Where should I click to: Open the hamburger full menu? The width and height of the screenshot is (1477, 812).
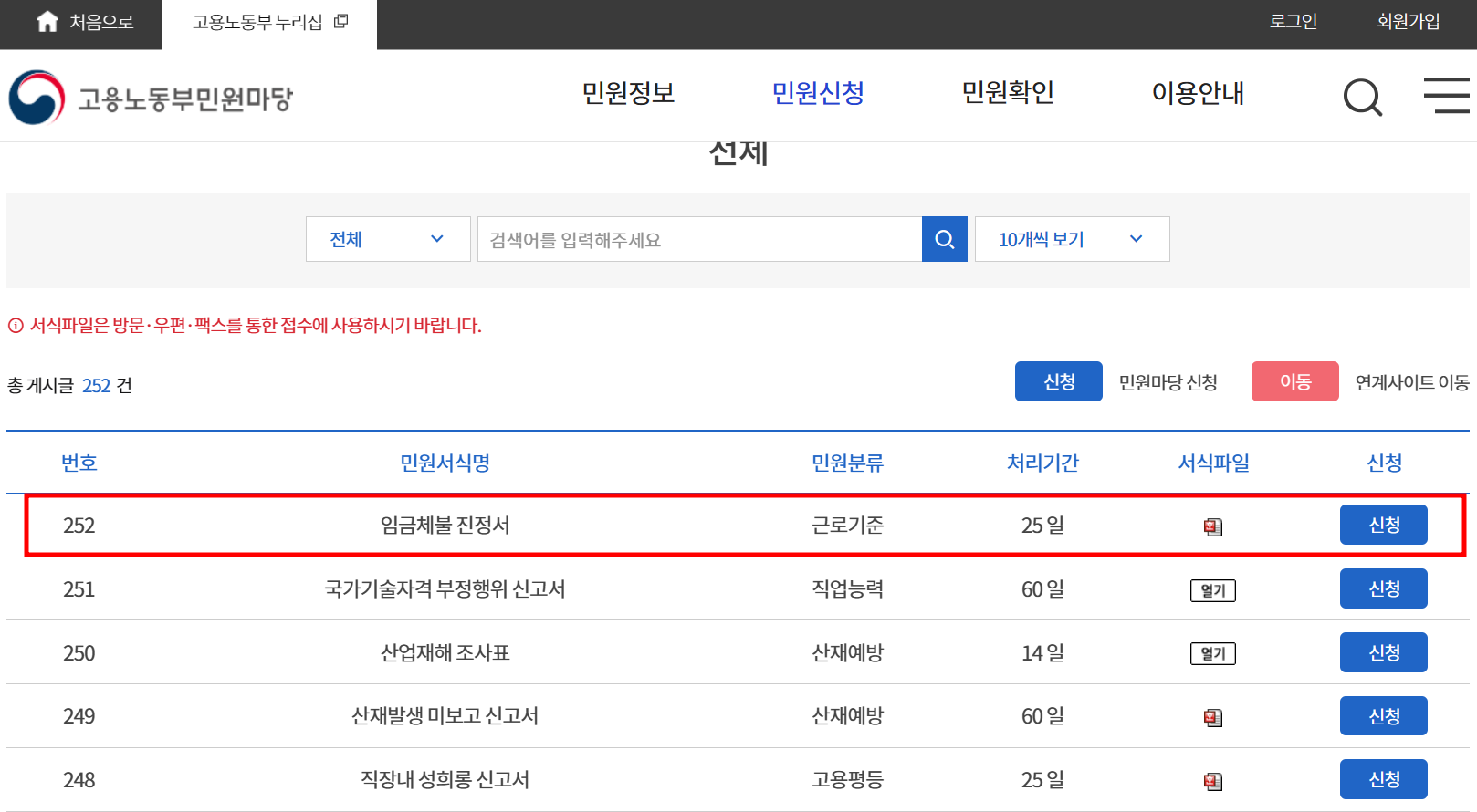click(1447, 96)
